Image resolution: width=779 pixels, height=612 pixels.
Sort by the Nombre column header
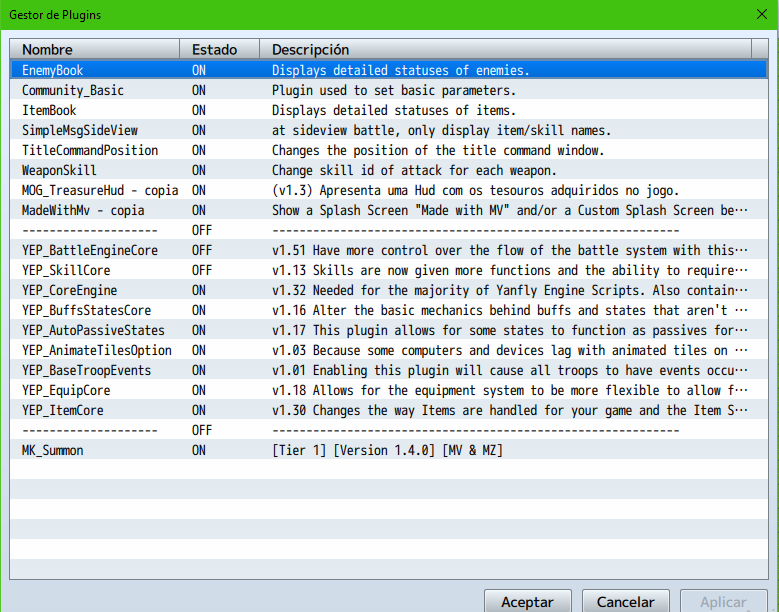click(94, 49)
